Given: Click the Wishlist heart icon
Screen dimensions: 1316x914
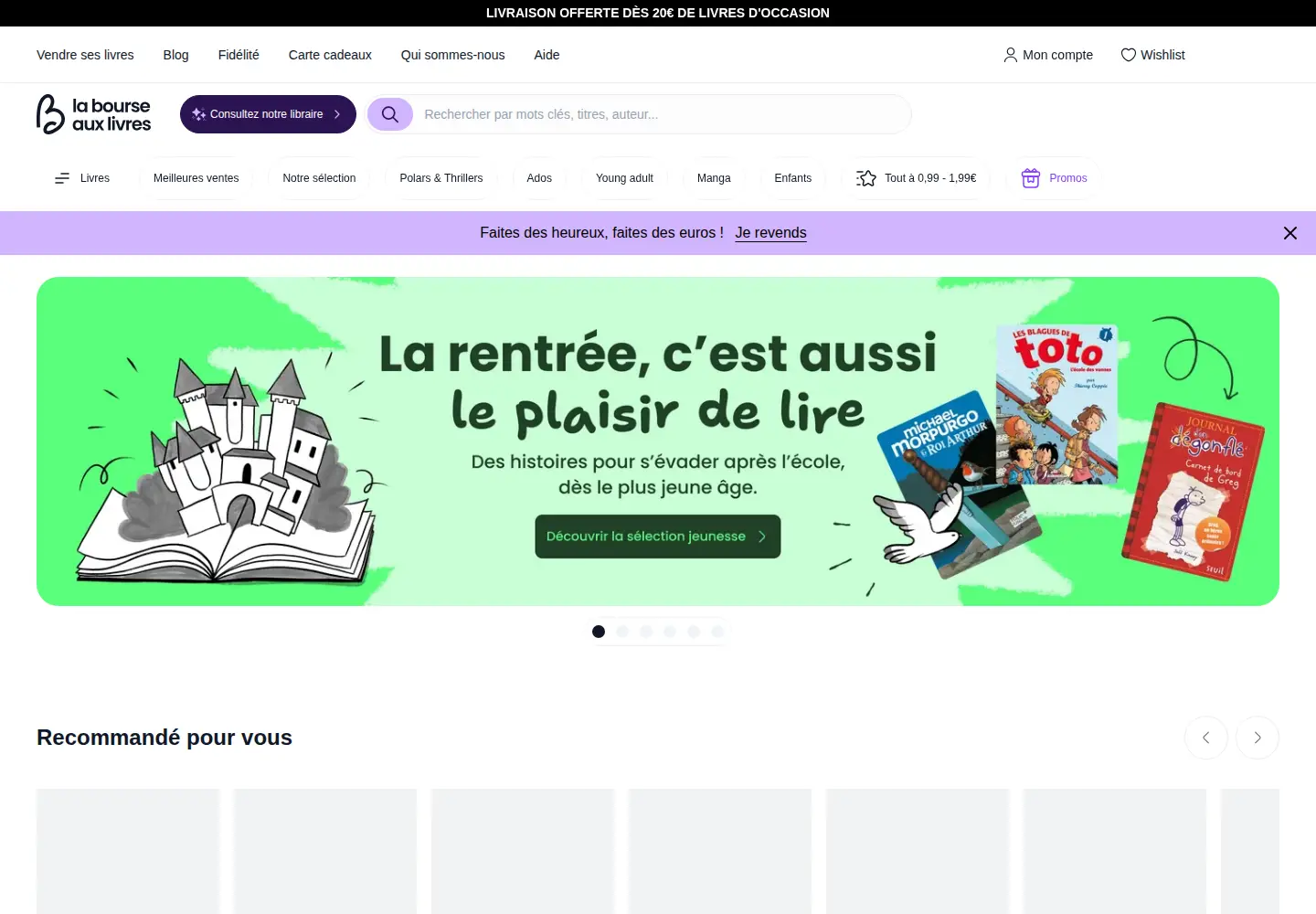Looking at the screenshot, I should click(x=1129, y=55).
